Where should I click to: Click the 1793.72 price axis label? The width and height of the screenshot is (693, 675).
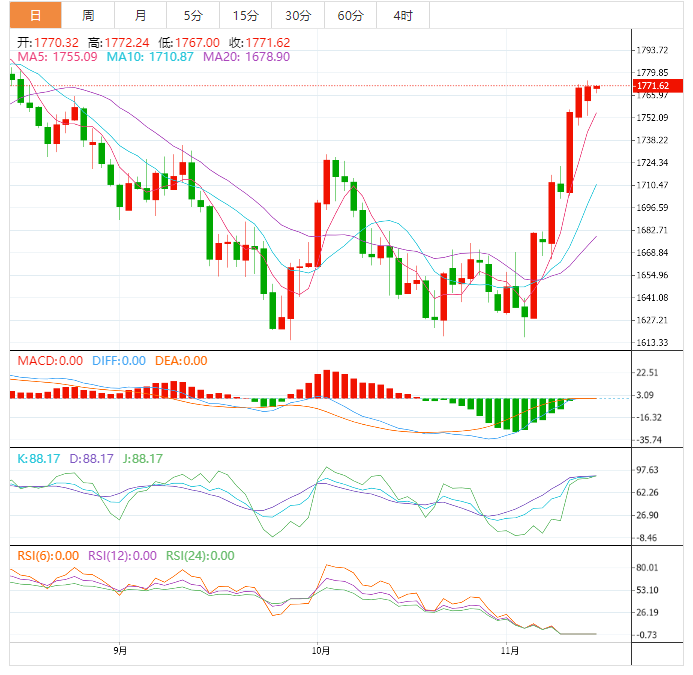click(652, 50)
